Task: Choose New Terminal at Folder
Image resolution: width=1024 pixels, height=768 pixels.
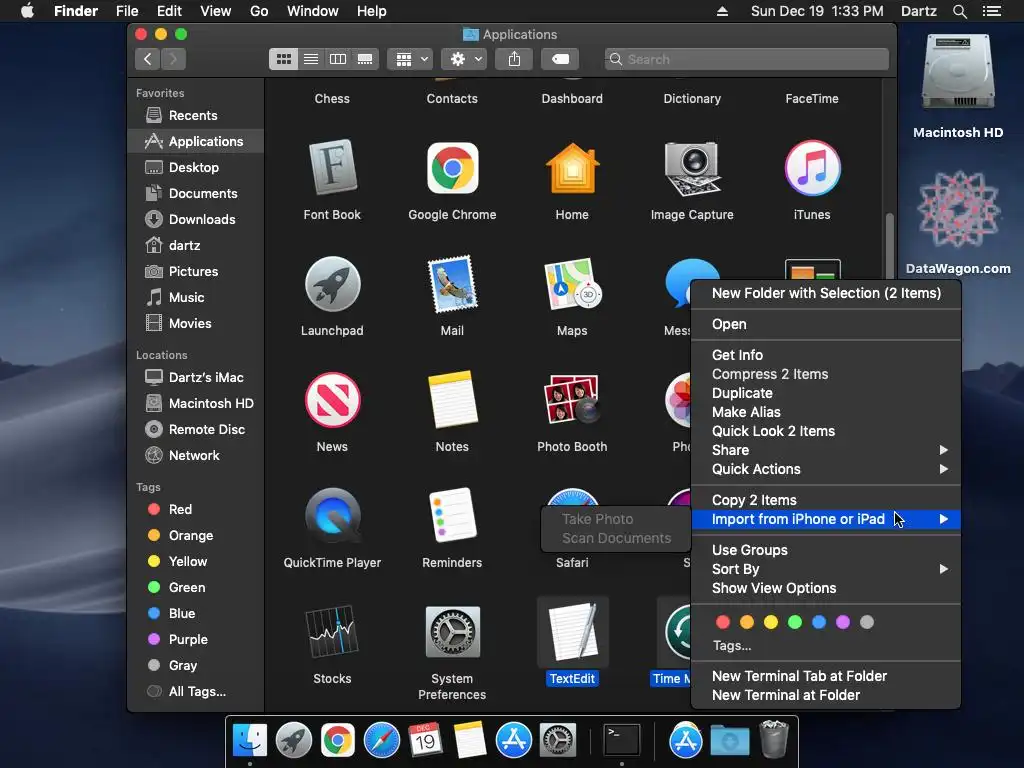Action: [x=826, y=696]
